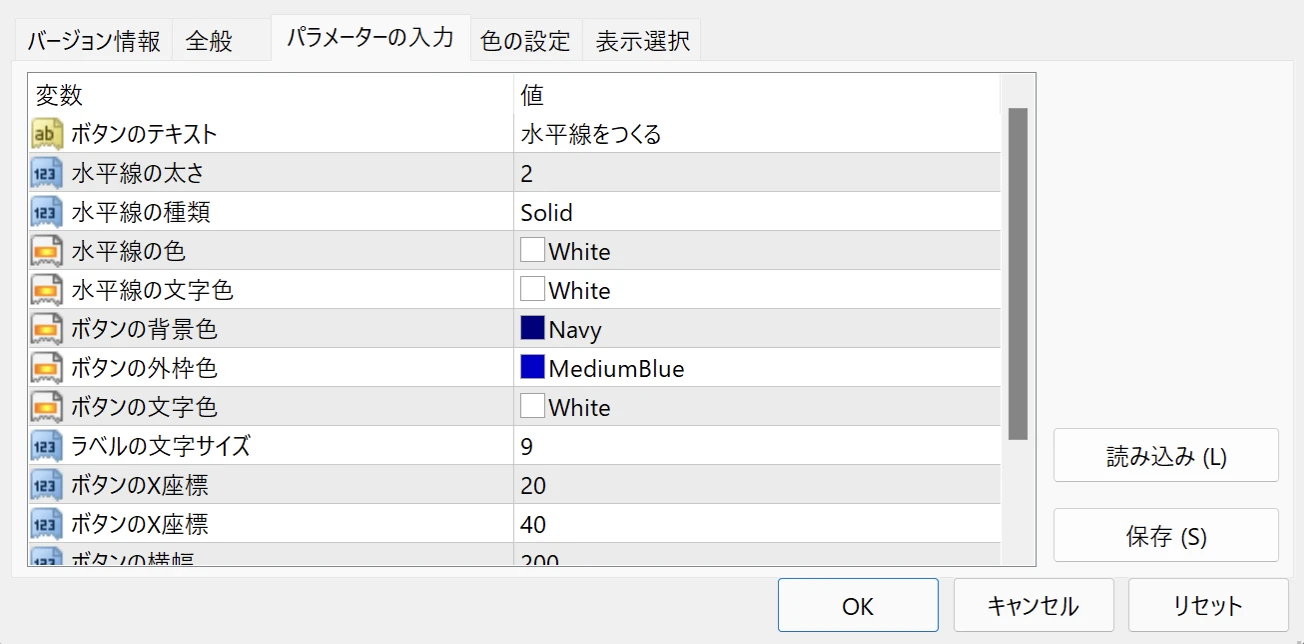Image resolution: width=1304 pixels, height=644 pixels.
Task: Click the color icon beside 水平線の色
Action: (47, 251)
